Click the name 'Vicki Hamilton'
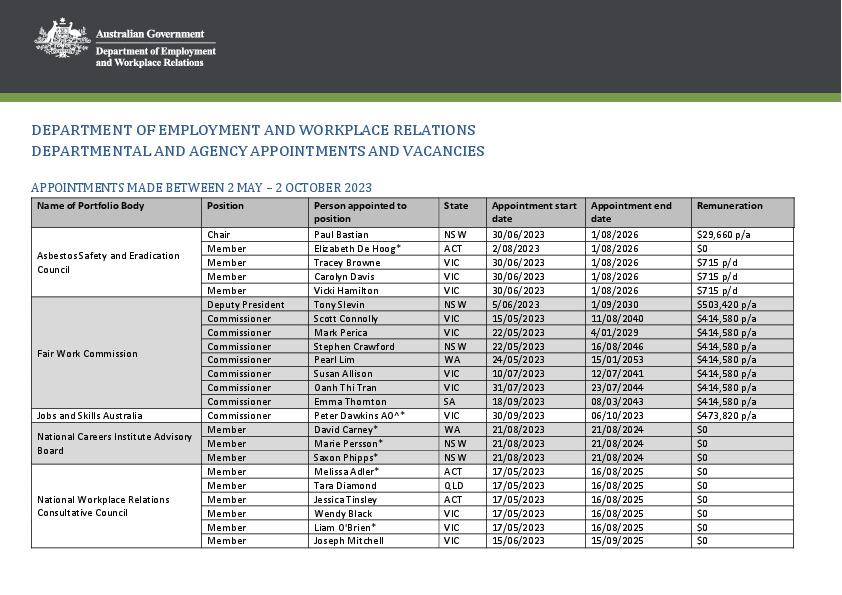This screenshot has height=595, width=842. pos(346,291)
